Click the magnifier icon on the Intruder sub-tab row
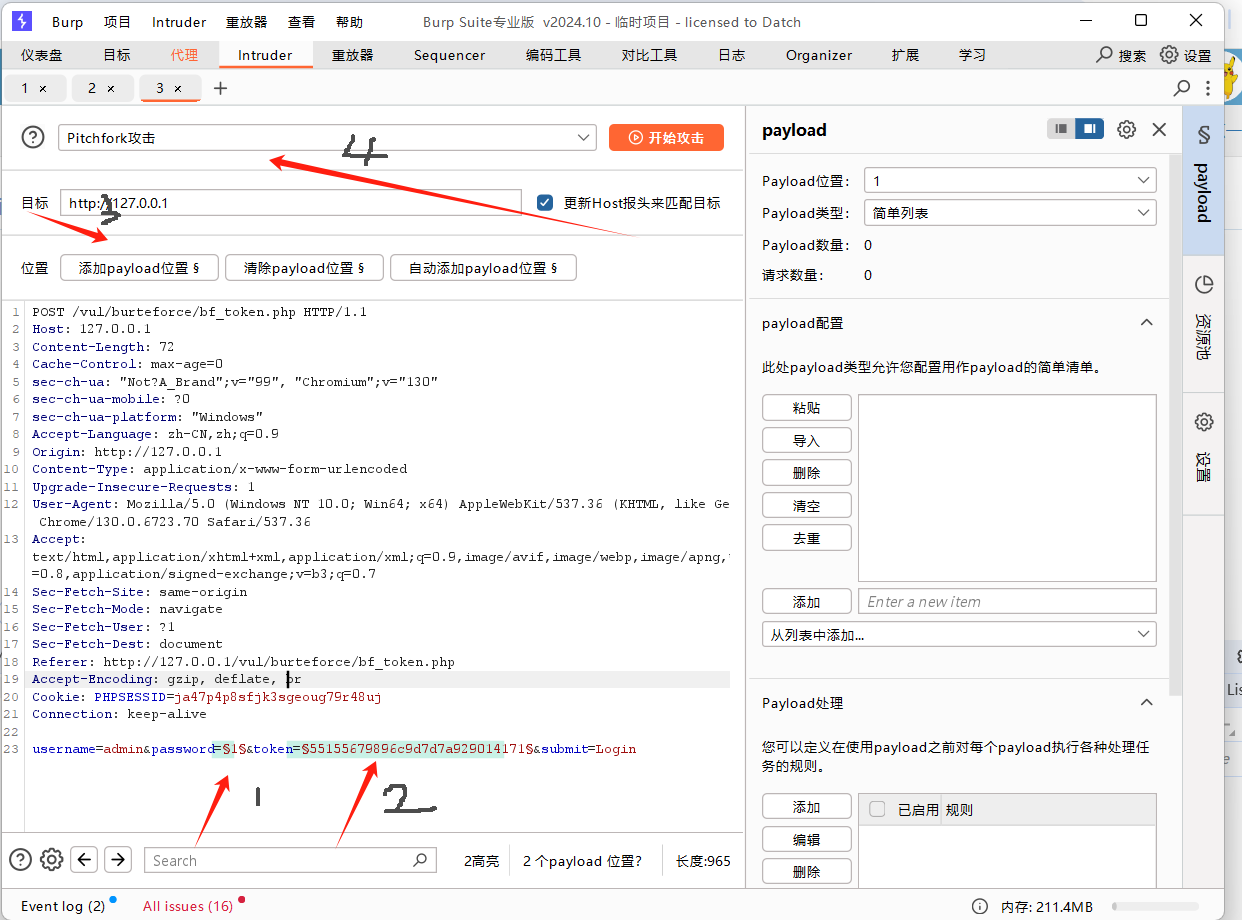 coord(1182,88)
